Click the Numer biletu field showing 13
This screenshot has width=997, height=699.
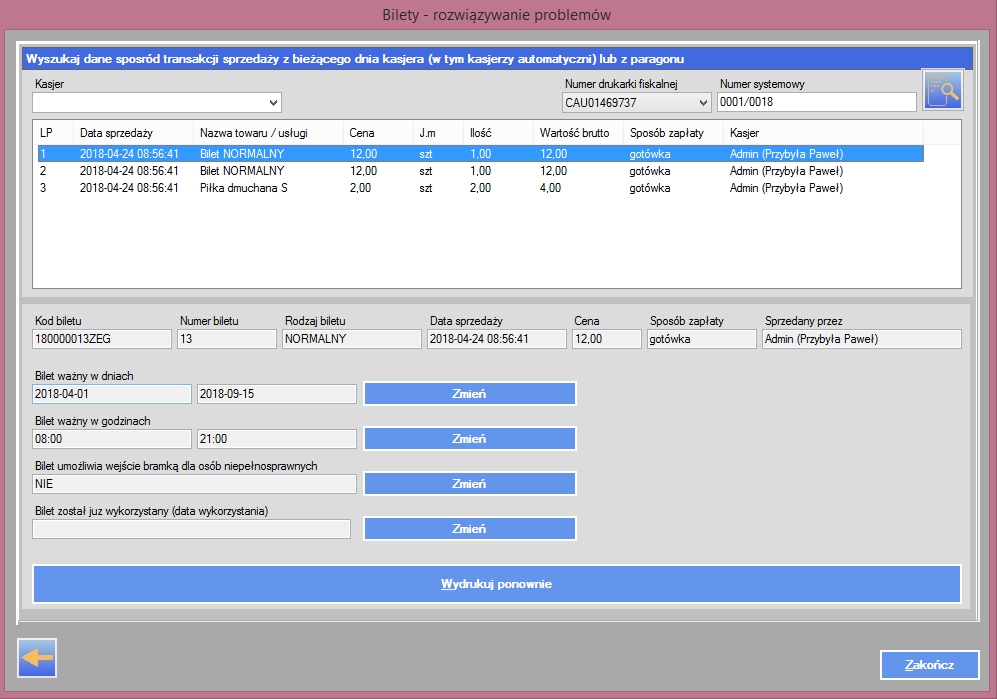point(227,339)
